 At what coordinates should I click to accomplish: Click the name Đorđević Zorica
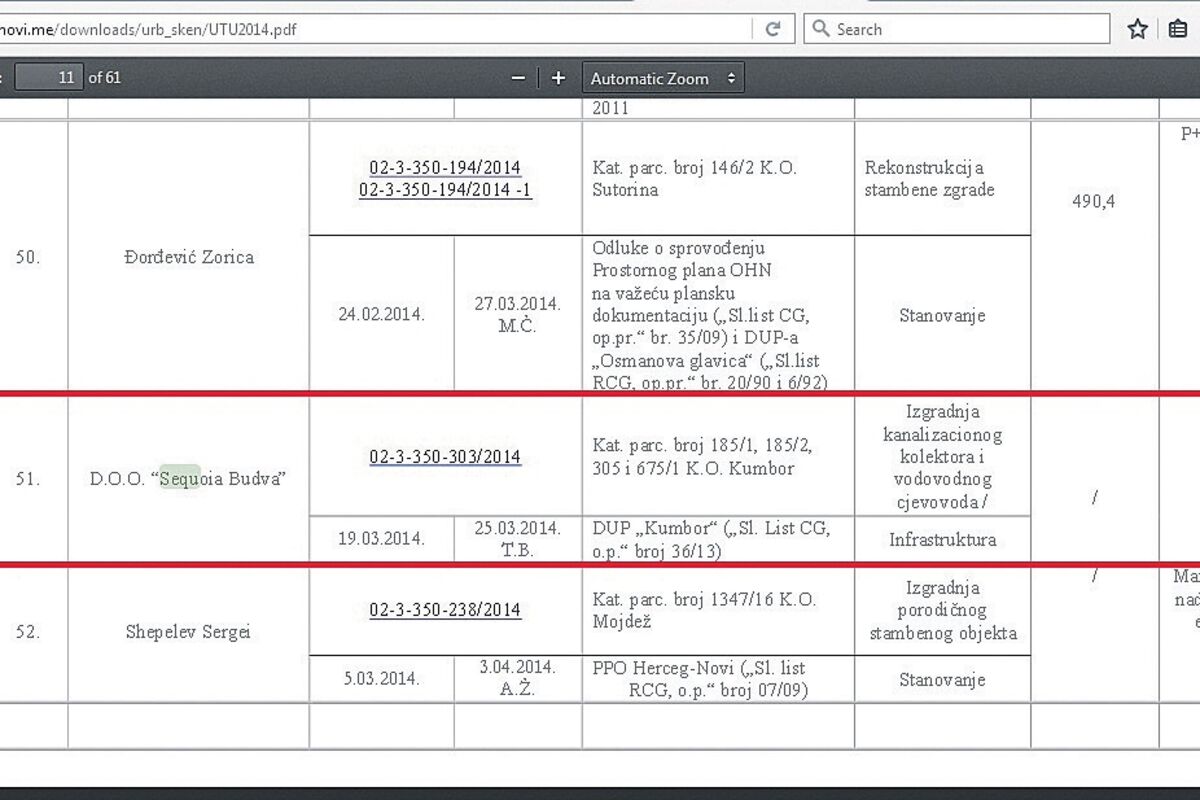click(188, 257)
